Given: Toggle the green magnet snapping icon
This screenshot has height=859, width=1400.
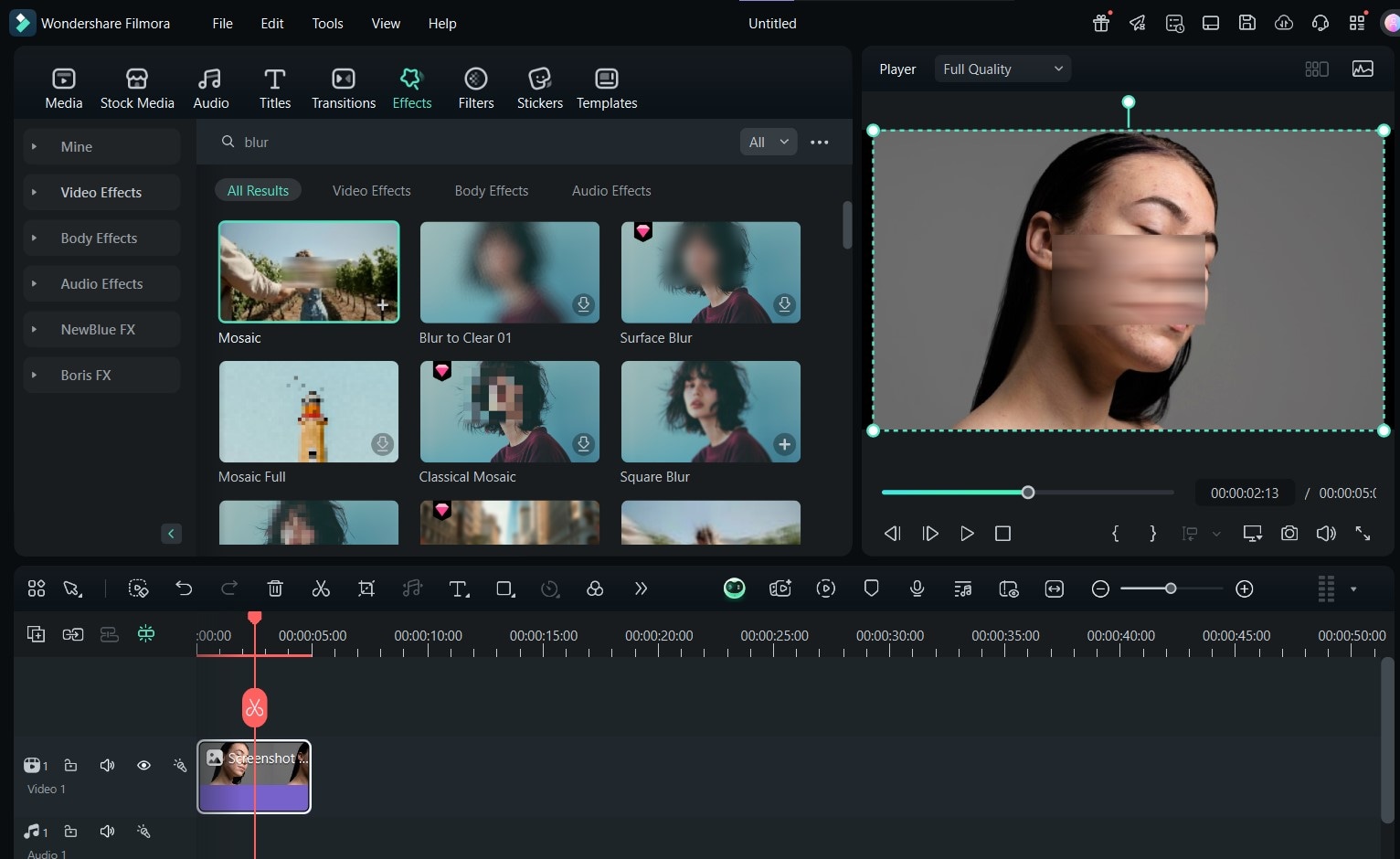Looking at the screenshot, I should coord(146,634).
